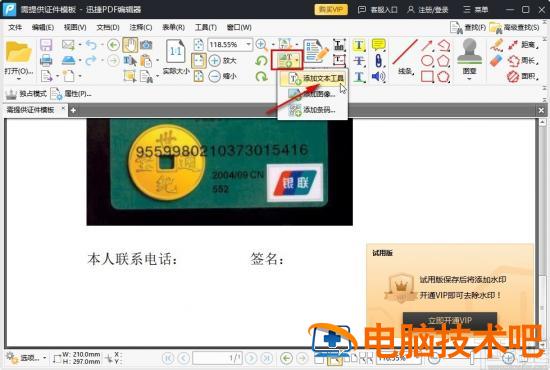Click the sound speaker annotation icon
The height and width of the screenshot is (370, 550).
coord(378,76)
